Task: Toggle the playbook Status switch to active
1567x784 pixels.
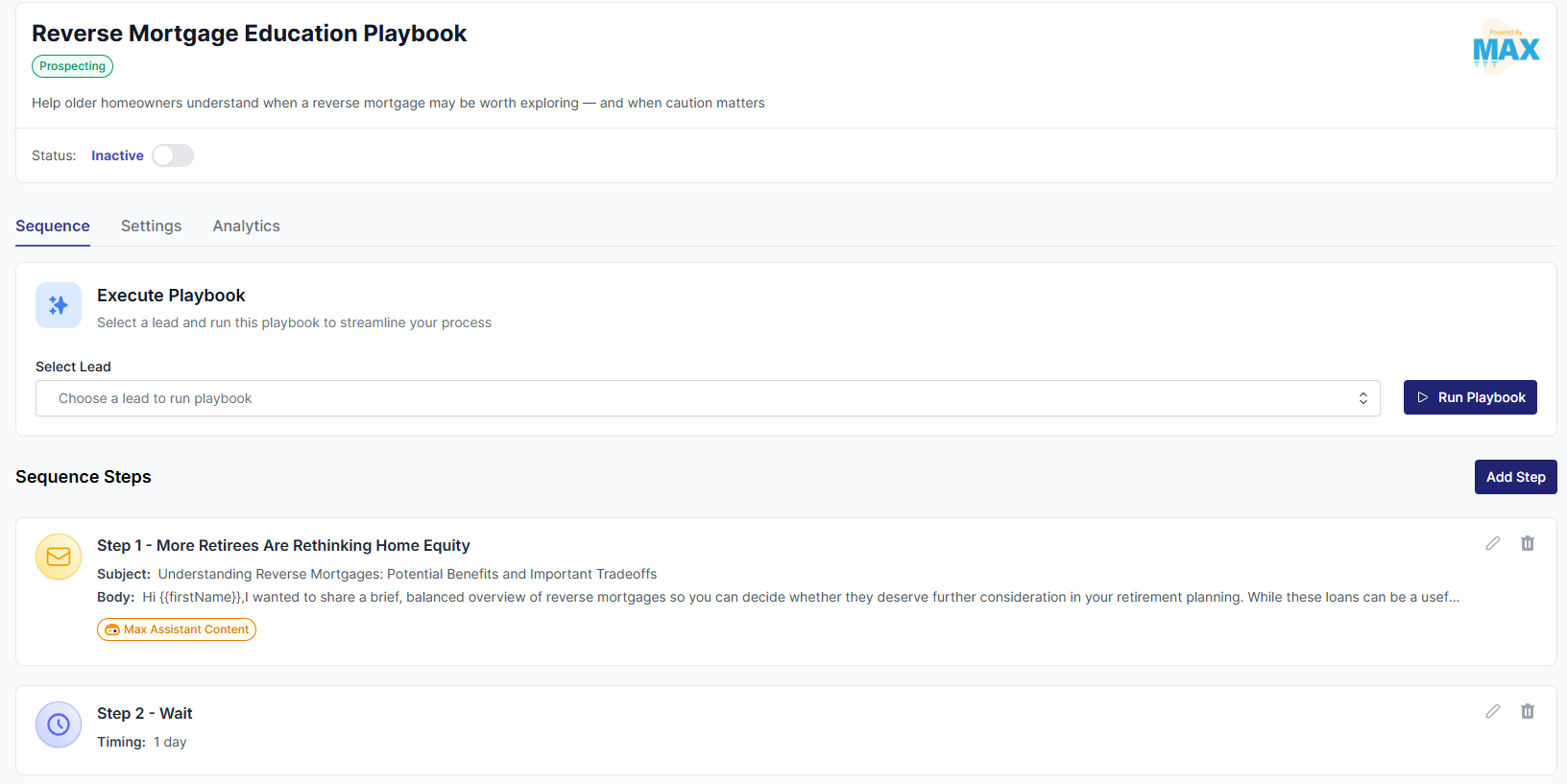Action: point(173,155)
